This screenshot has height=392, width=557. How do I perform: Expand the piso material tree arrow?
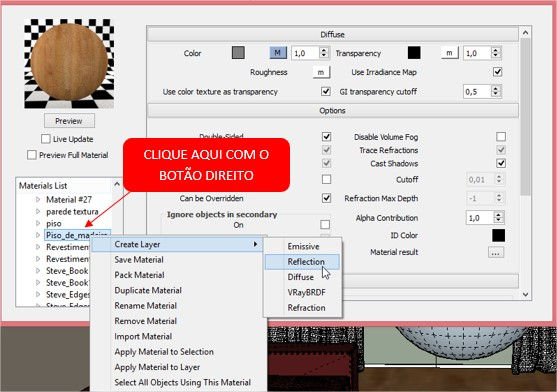click(x=38, y=223)
